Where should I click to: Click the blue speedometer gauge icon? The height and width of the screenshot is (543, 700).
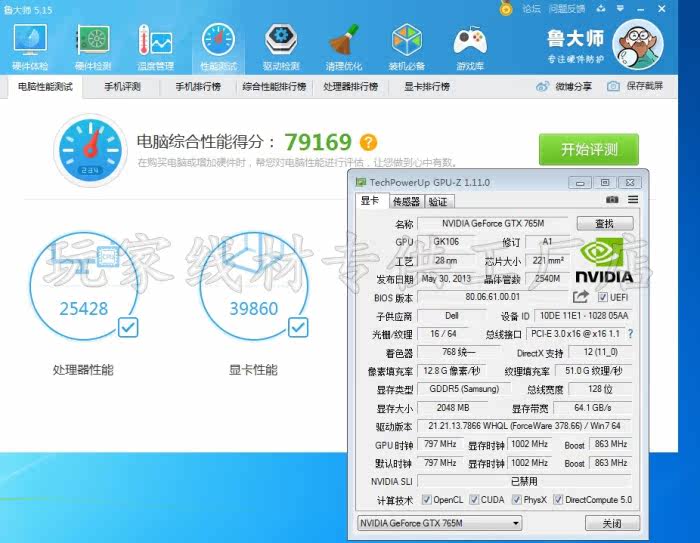pos(91,151)
